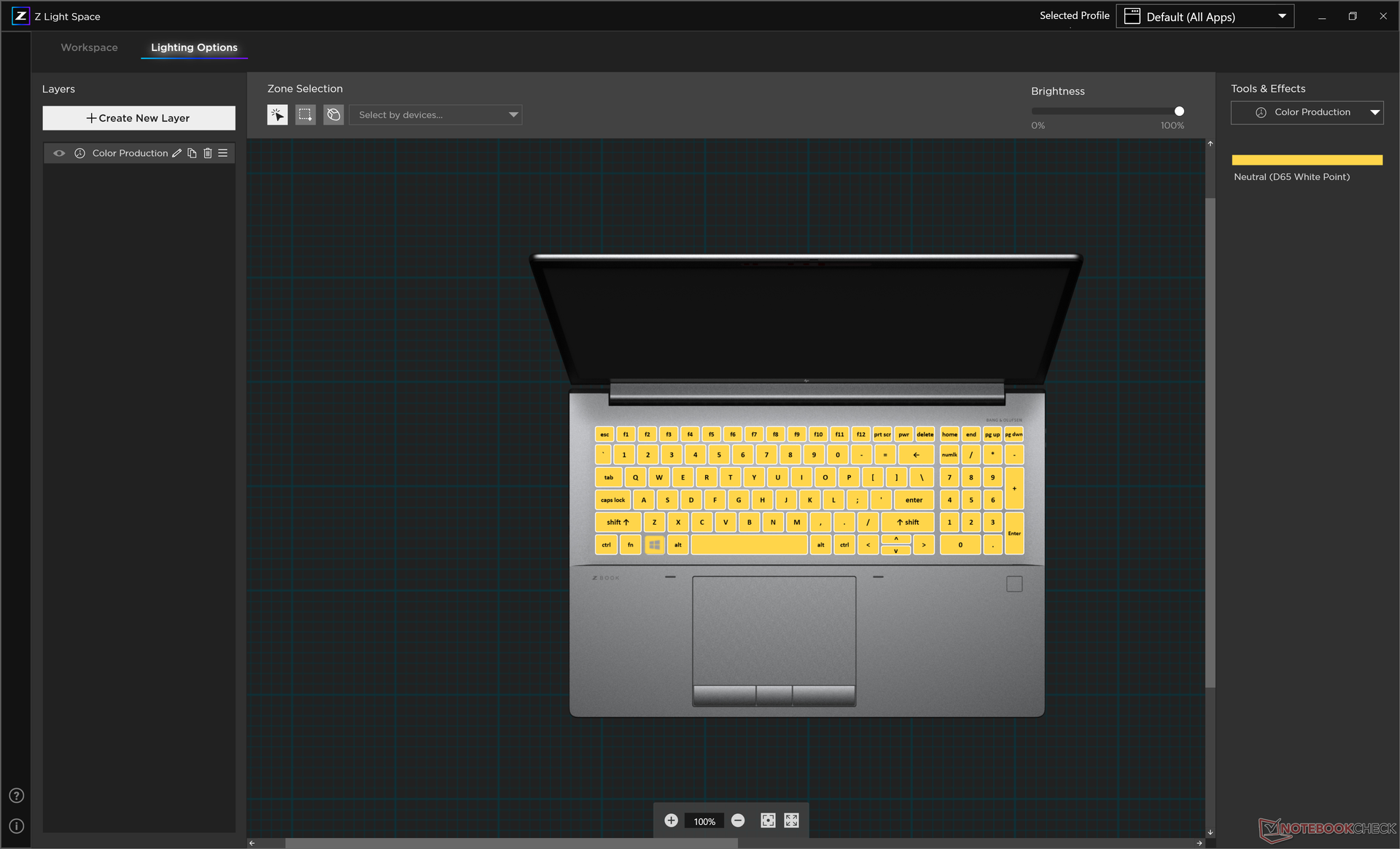Screen dimensions: 1400x849
Task: Choose the rectangular marquee zone selection tool
Action: [x=306, y=114]
